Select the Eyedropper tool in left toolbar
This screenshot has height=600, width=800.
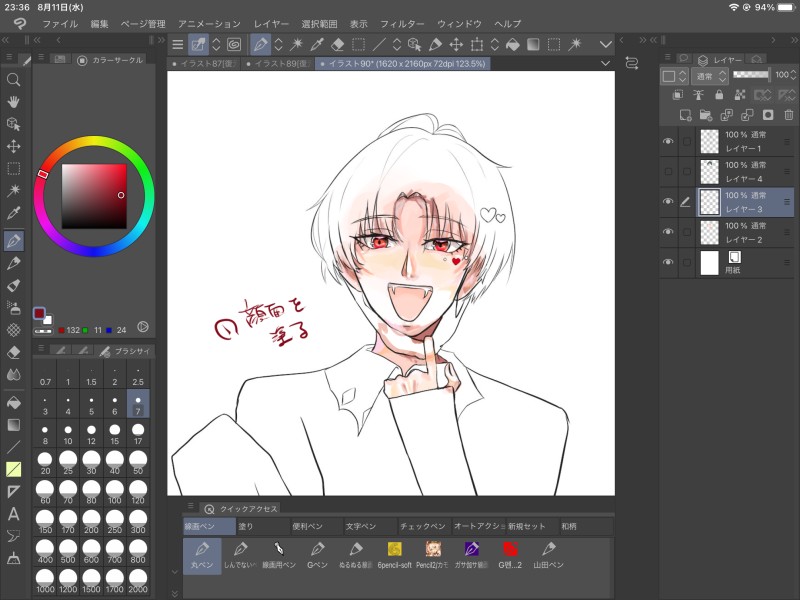pos(14,213)
